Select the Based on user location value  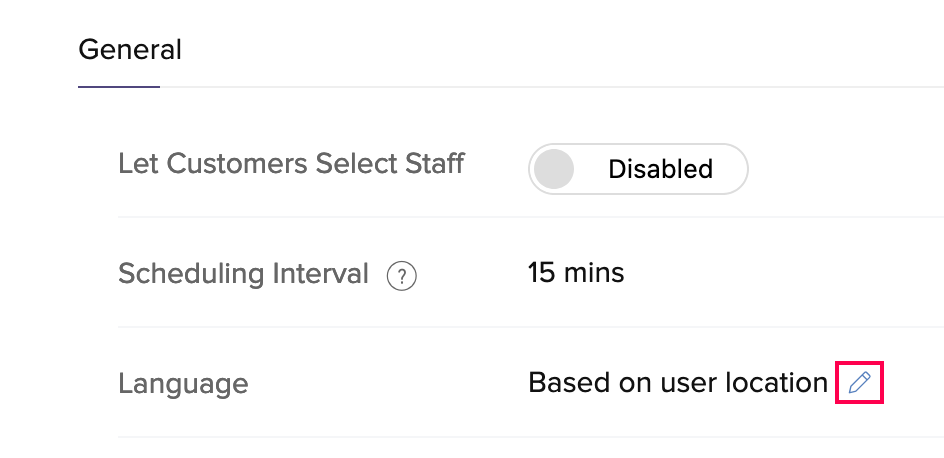pos(678,383)
